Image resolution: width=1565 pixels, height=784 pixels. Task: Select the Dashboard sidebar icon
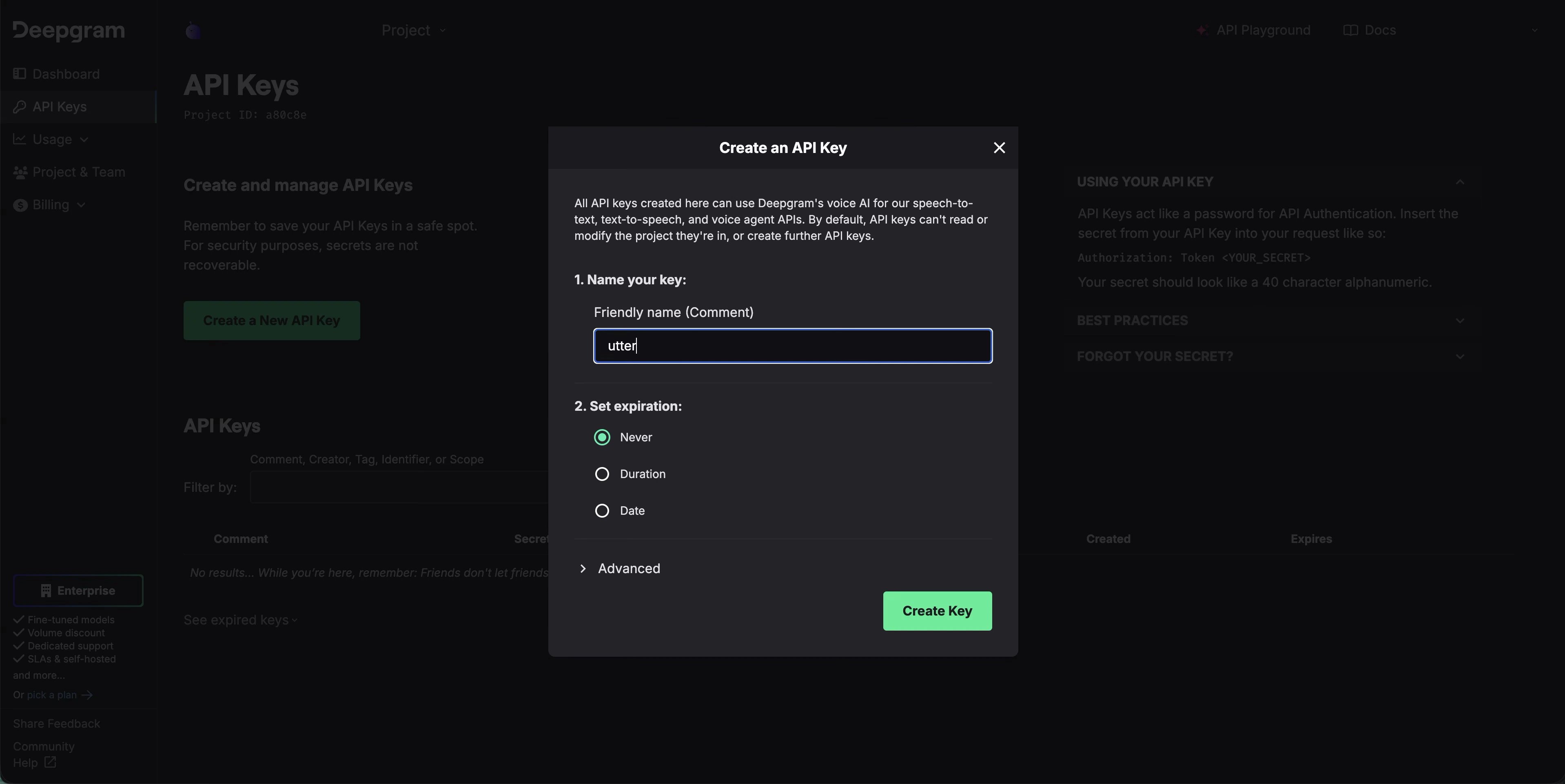[20, 73]
